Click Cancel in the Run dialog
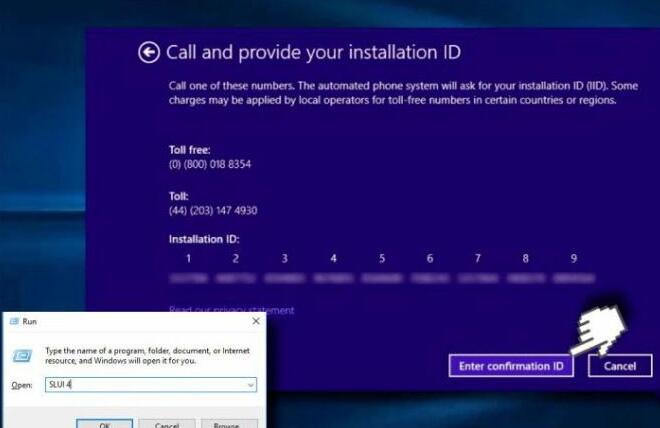 point(167,423)
